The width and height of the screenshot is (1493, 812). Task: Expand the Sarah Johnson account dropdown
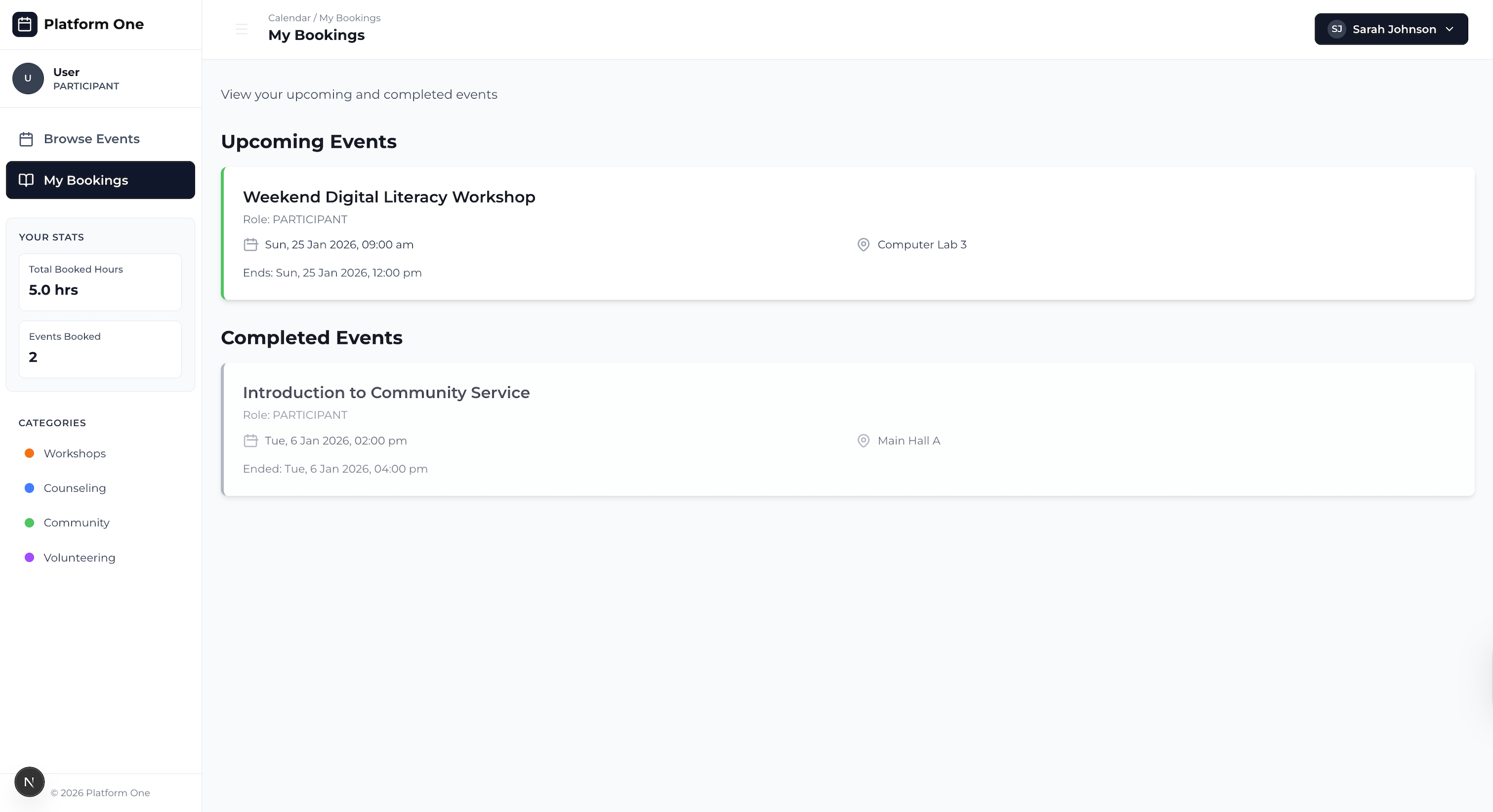[x=1391, y=29]
